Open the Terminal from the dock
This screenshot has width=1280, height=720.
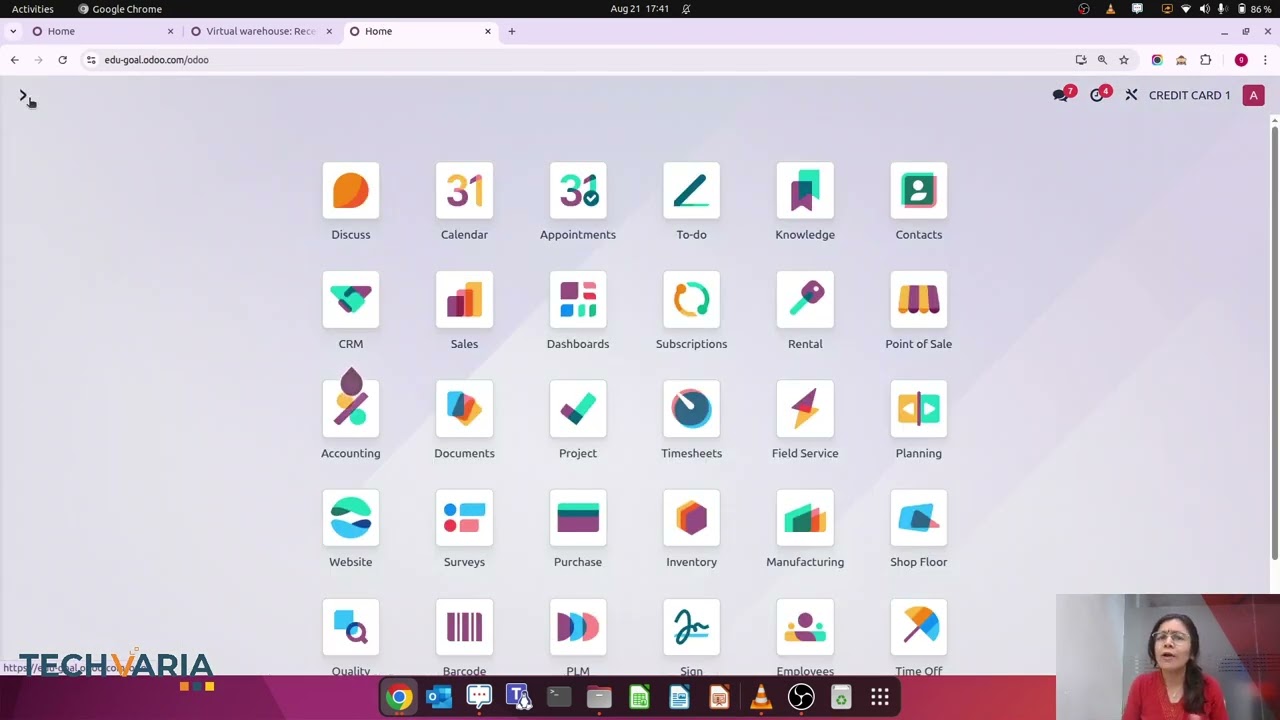559,697
